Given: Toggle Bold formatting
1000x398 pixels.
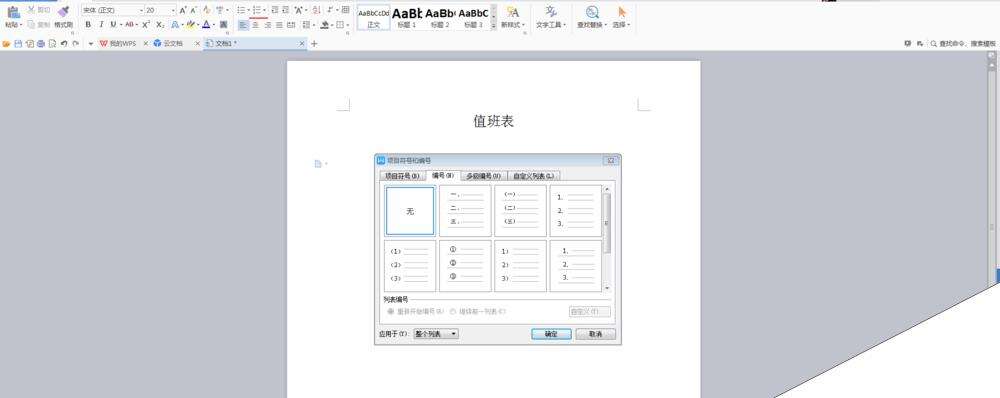Looking at the screenshot, I should pyautogui.click(x=88, y=24).
